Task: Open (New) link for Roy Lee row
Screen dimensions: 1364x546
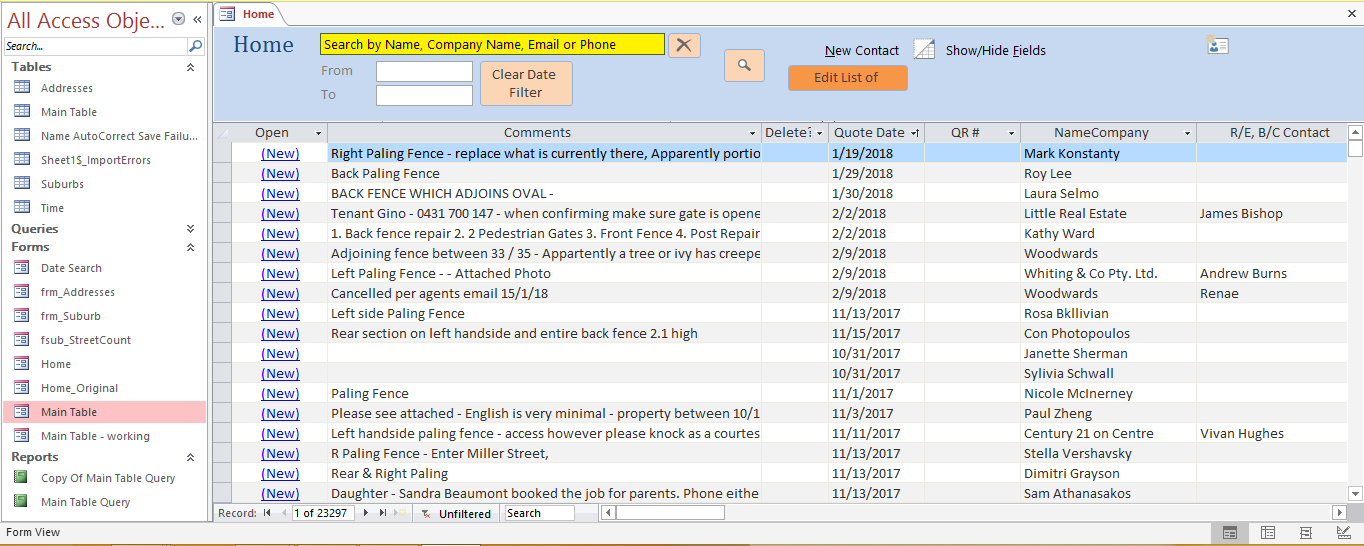Action: [280, 173]
